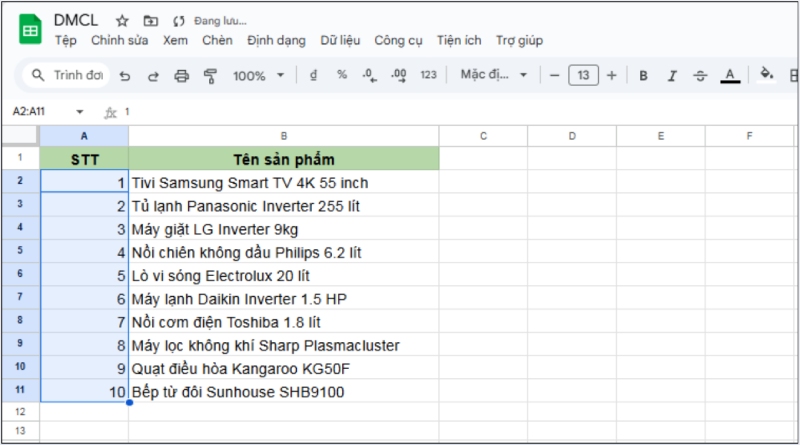Viewport: 800px width, 445px height.
Task: Select the paint format roller
Action: pos(210,75)
